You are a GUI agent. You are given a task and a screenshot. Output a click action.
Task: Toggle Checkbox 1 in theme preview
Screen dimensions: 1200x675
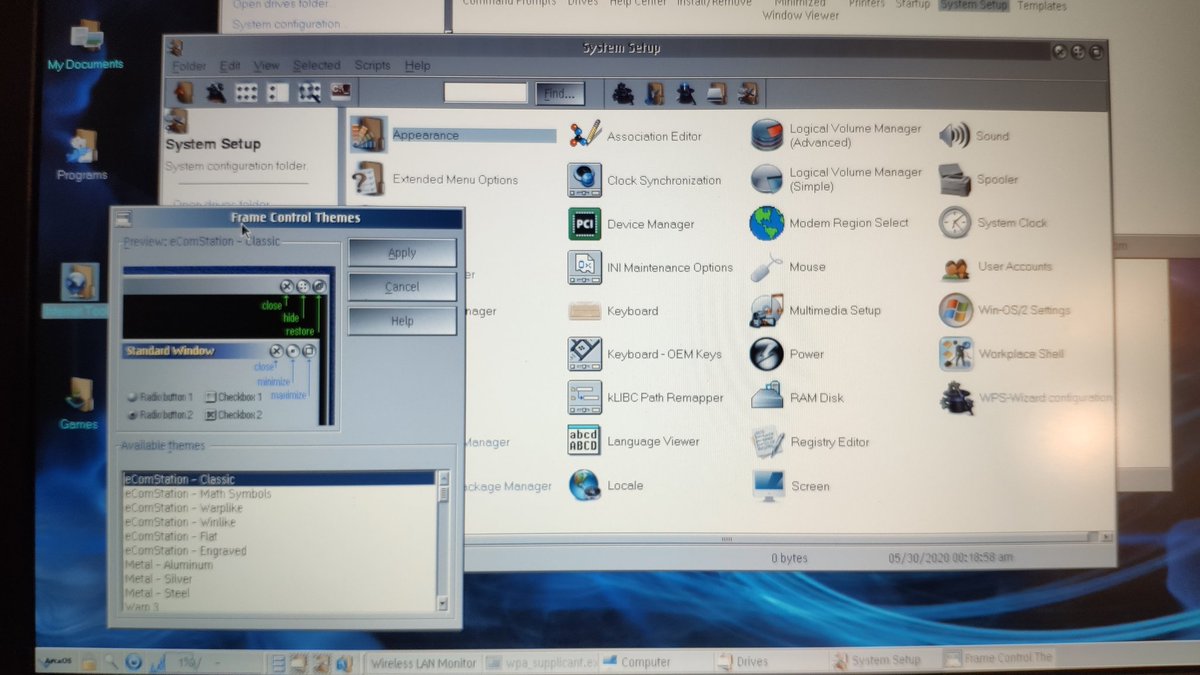click(x=233, y=397)
